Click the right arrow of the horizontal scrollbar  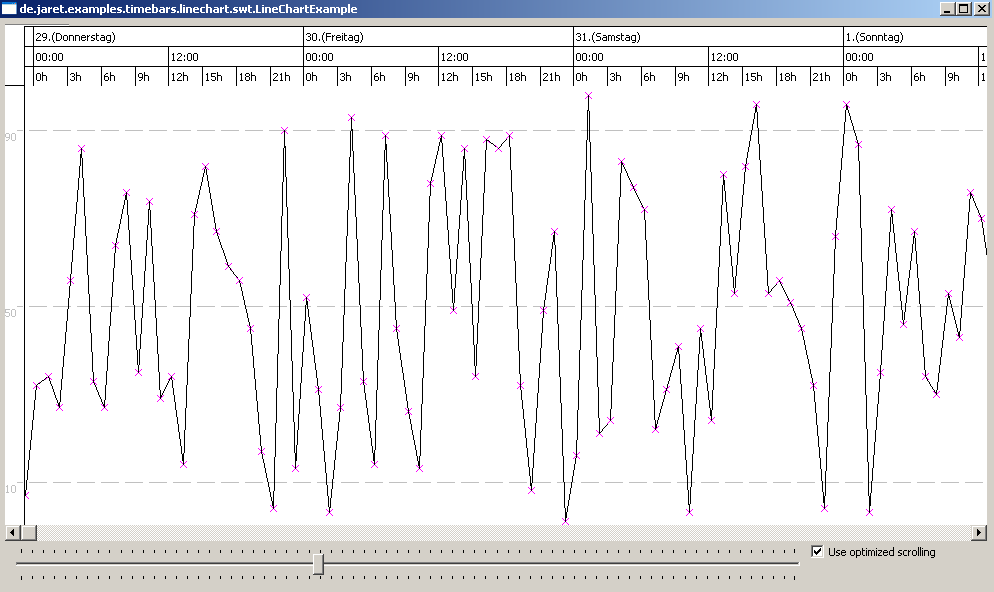coord(979,533)
